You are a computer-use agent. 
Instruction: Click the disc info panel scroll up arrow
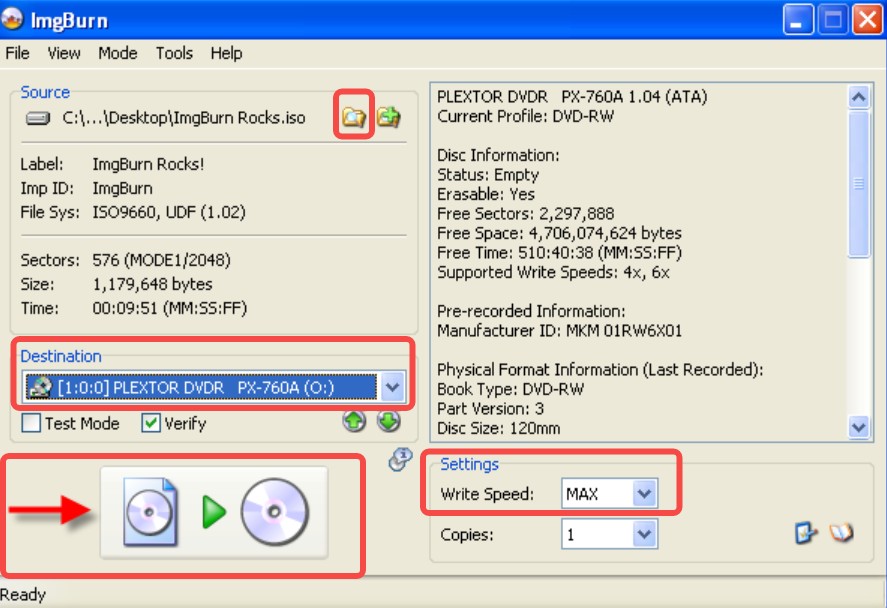click(858, 97)
